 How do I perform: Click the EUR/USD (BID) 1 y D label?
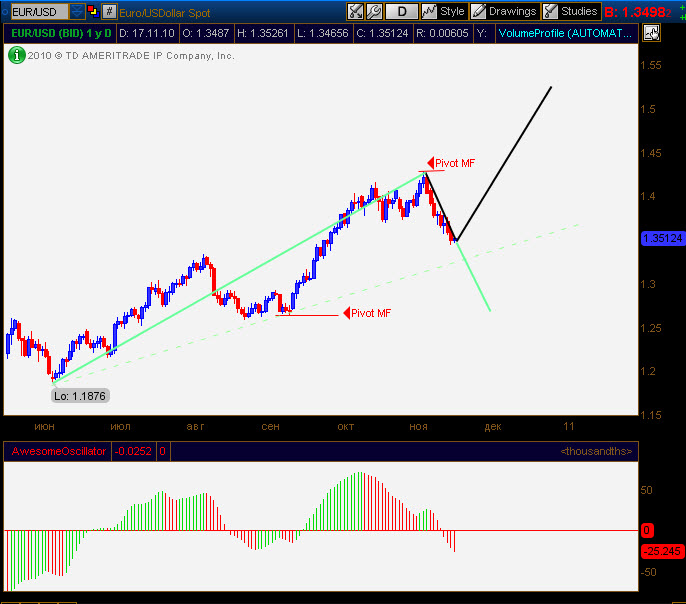pos(60,33)
